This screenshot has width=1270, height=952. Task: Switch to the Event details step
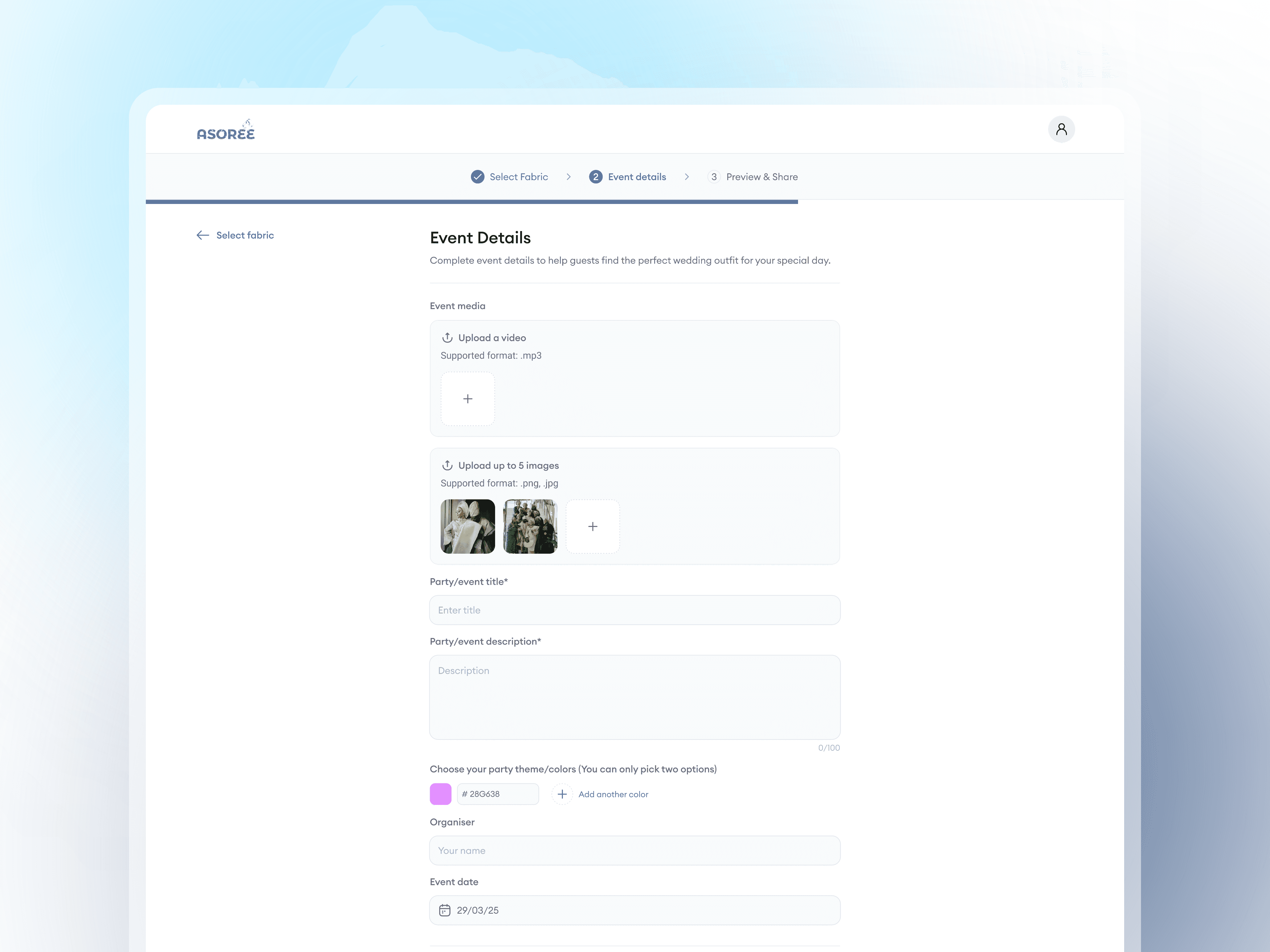click(x=636, y=177)
